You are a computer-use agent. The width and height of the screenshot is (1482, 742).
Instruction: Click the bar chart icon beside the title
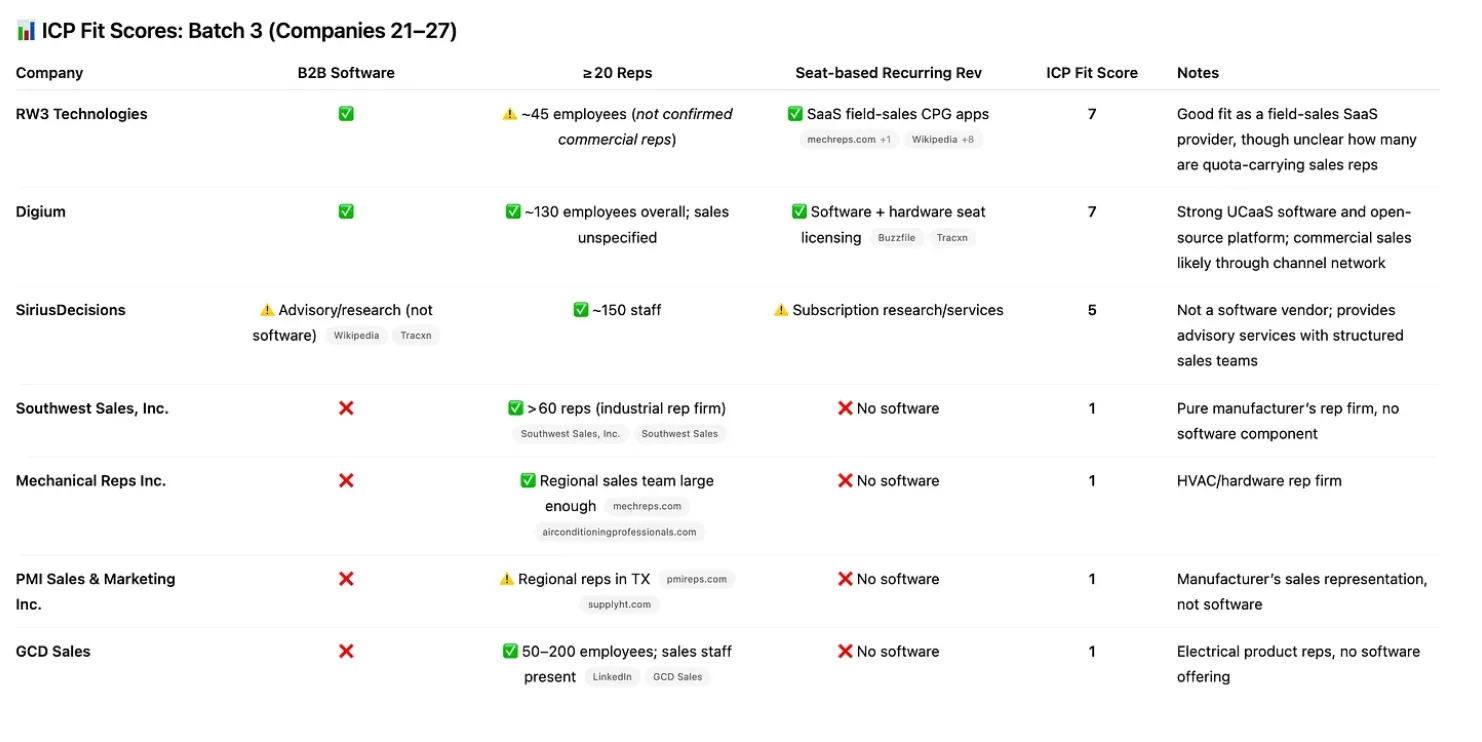(26, 31)
